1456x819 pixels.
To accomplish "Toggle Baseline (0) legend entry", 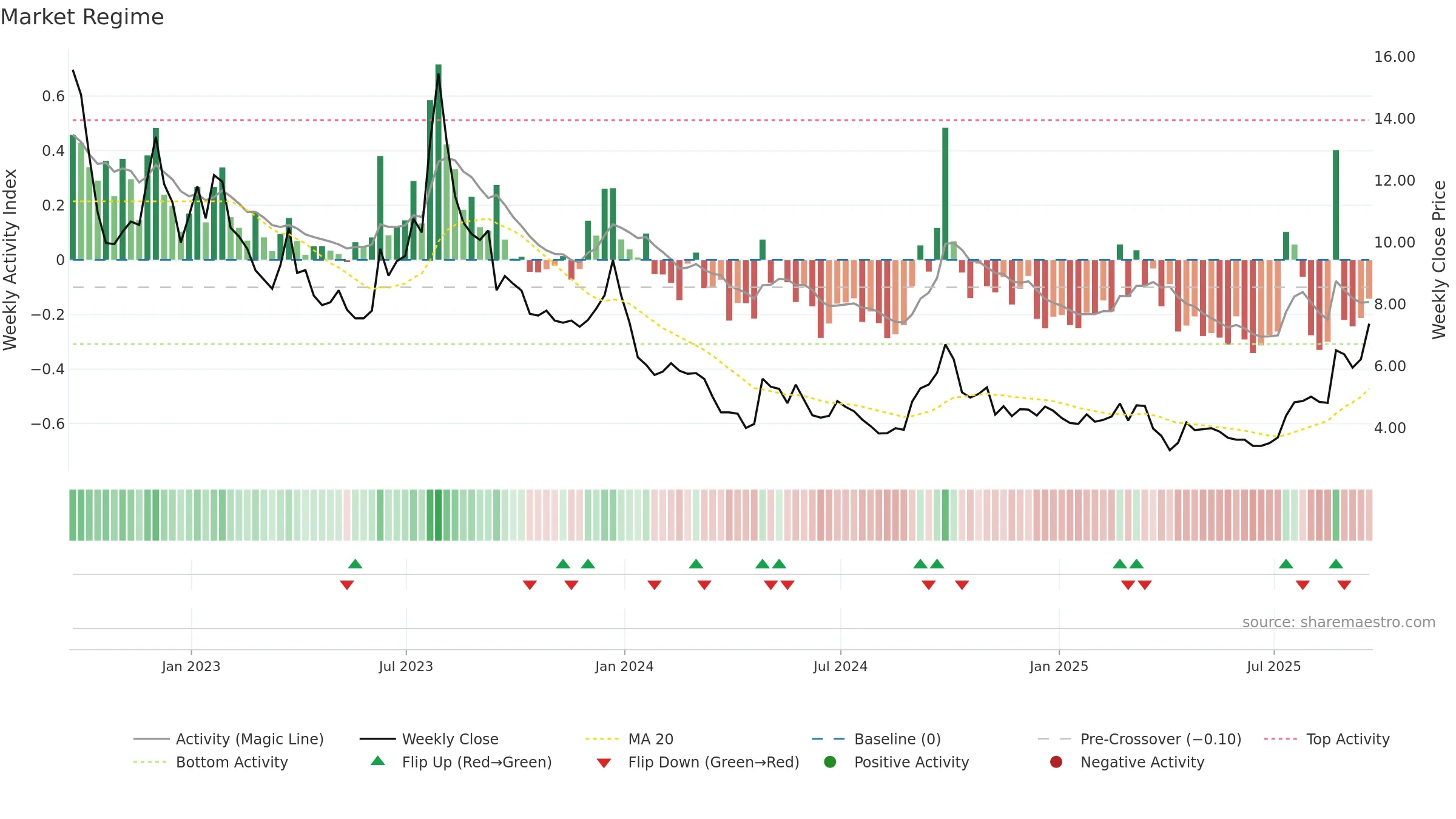I will (876, 739).
